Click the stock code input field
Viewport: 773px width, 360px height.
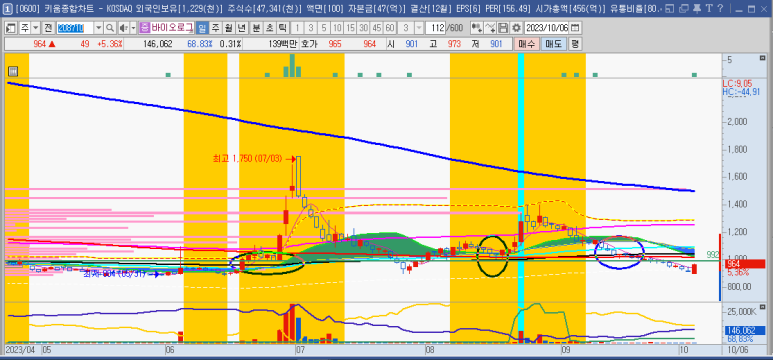pos(74,28)
